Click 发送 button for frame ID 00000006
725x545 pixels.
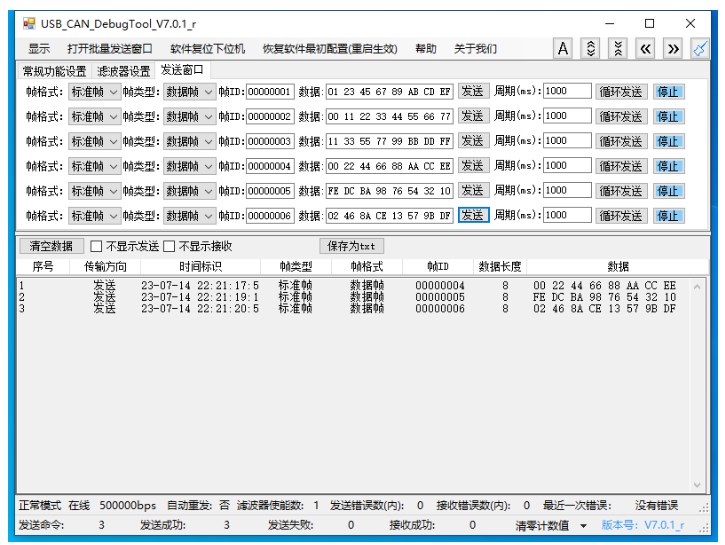[473, 215]
